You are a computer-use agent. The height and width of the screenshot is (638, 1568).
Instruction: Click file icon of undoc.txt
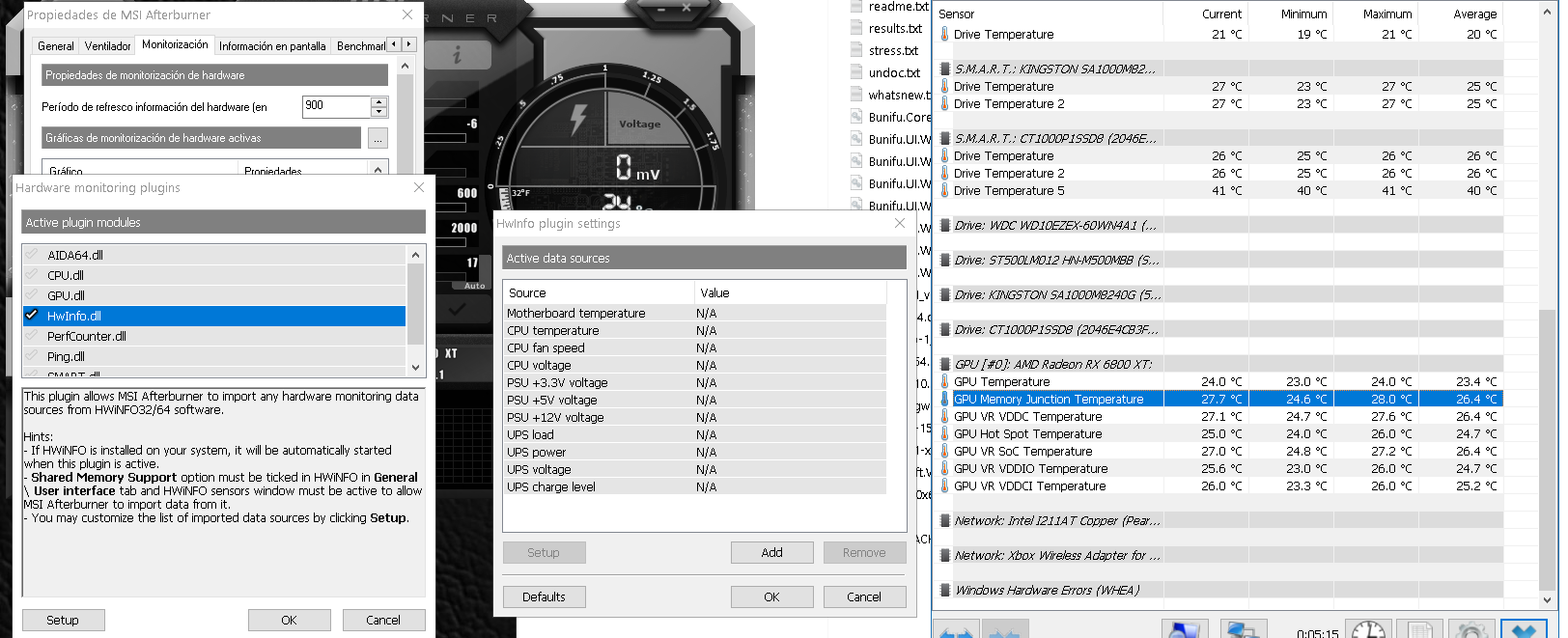pyautogui.click(x=856, y=72)
